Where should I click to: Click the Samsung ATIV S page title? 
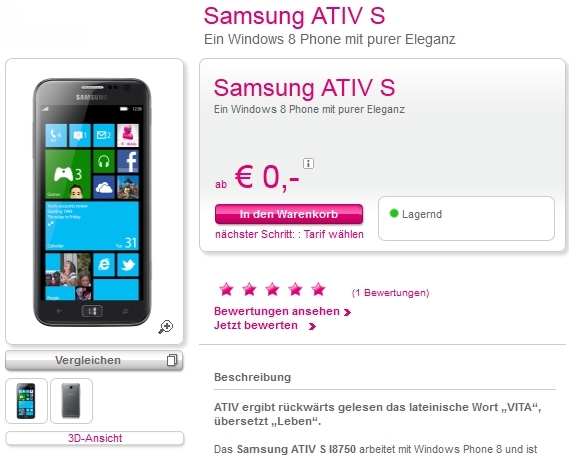[294, 16]
